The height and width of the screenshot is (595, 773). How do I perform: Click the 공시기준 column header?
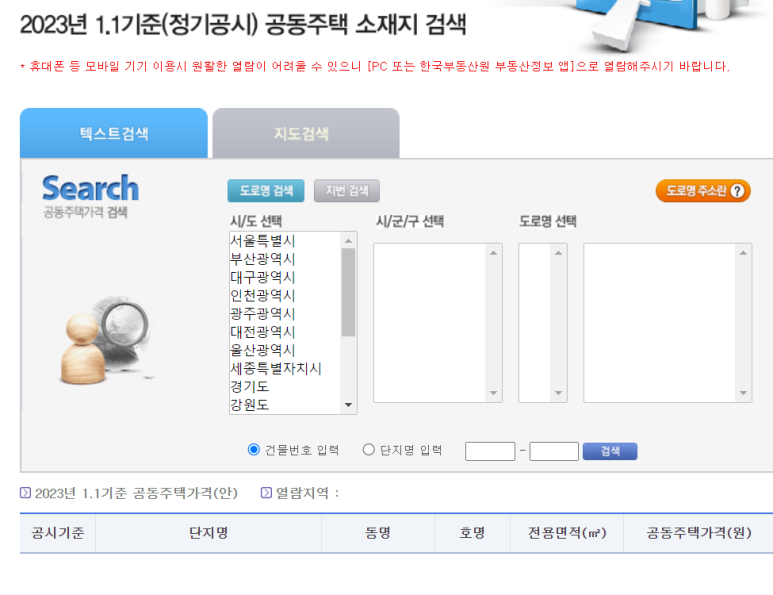tap(58, 533)
